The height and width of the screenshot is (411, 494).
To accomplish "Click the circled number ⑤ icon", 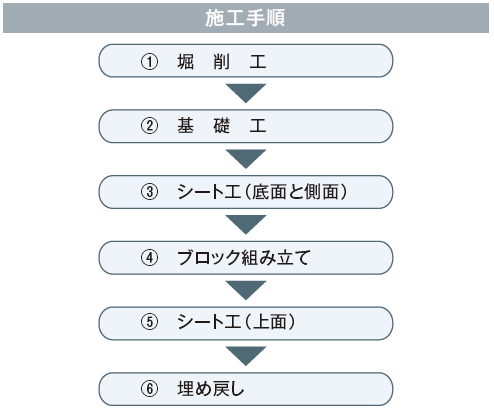I will point(149,322).
